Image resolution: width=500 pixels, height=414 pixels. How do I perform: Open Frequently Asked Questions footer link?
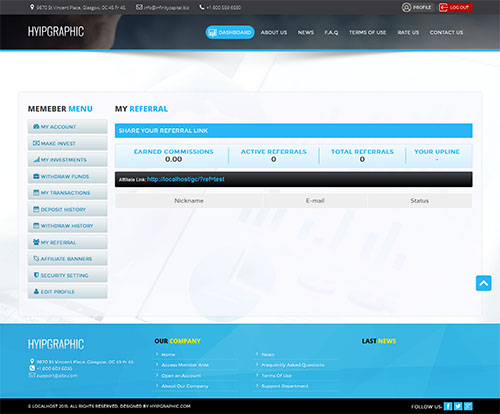pyautogui.click(x=292, y=365)
